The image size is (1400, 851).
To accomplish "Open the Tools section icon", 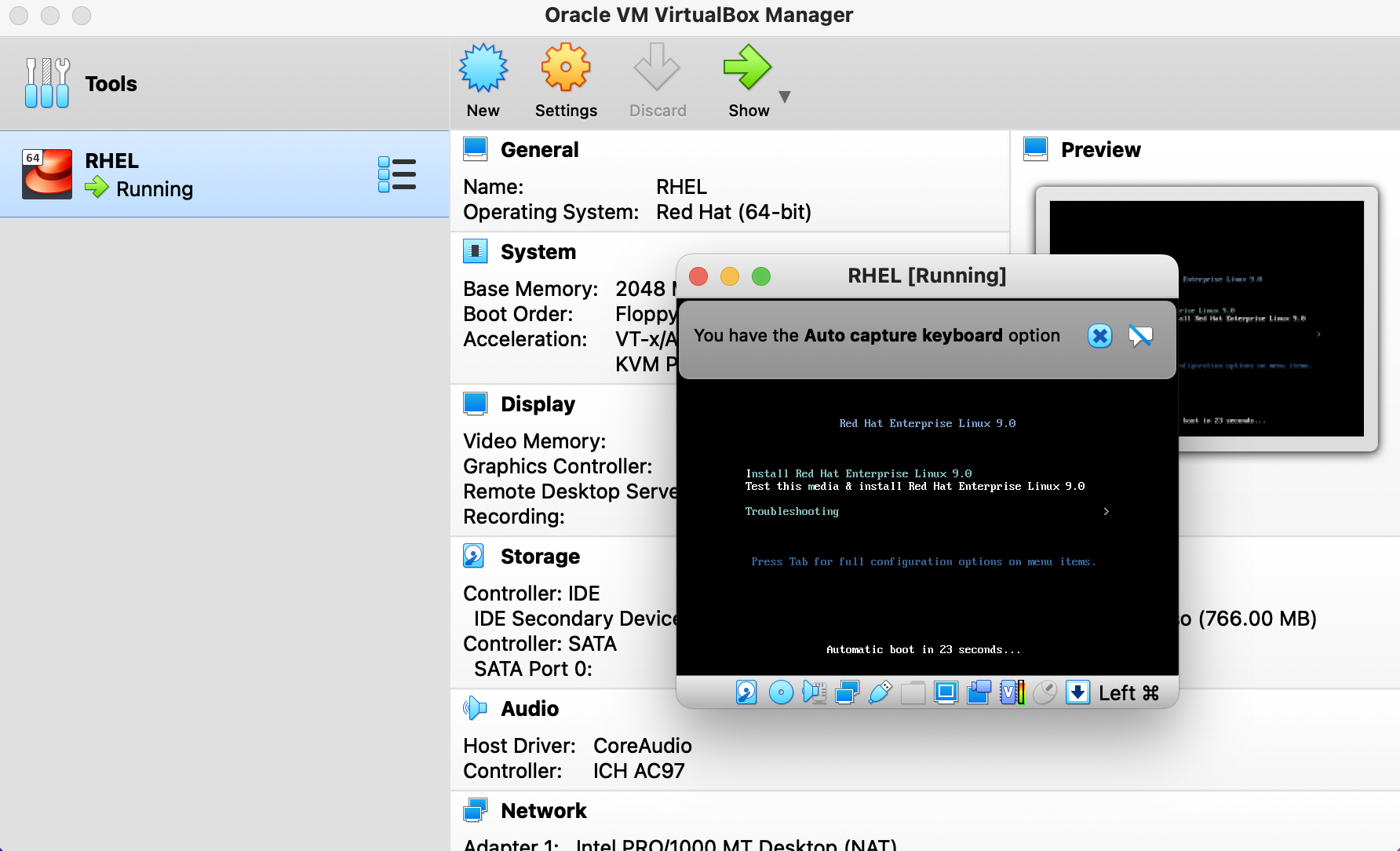I will (47, 83).
